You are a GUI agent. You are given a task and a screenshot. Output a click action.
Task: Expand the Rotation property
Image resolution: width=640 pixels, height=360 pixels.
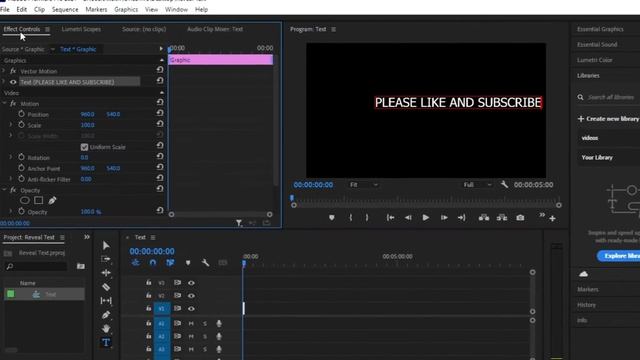pyautogui.click(x=11, y=157)
